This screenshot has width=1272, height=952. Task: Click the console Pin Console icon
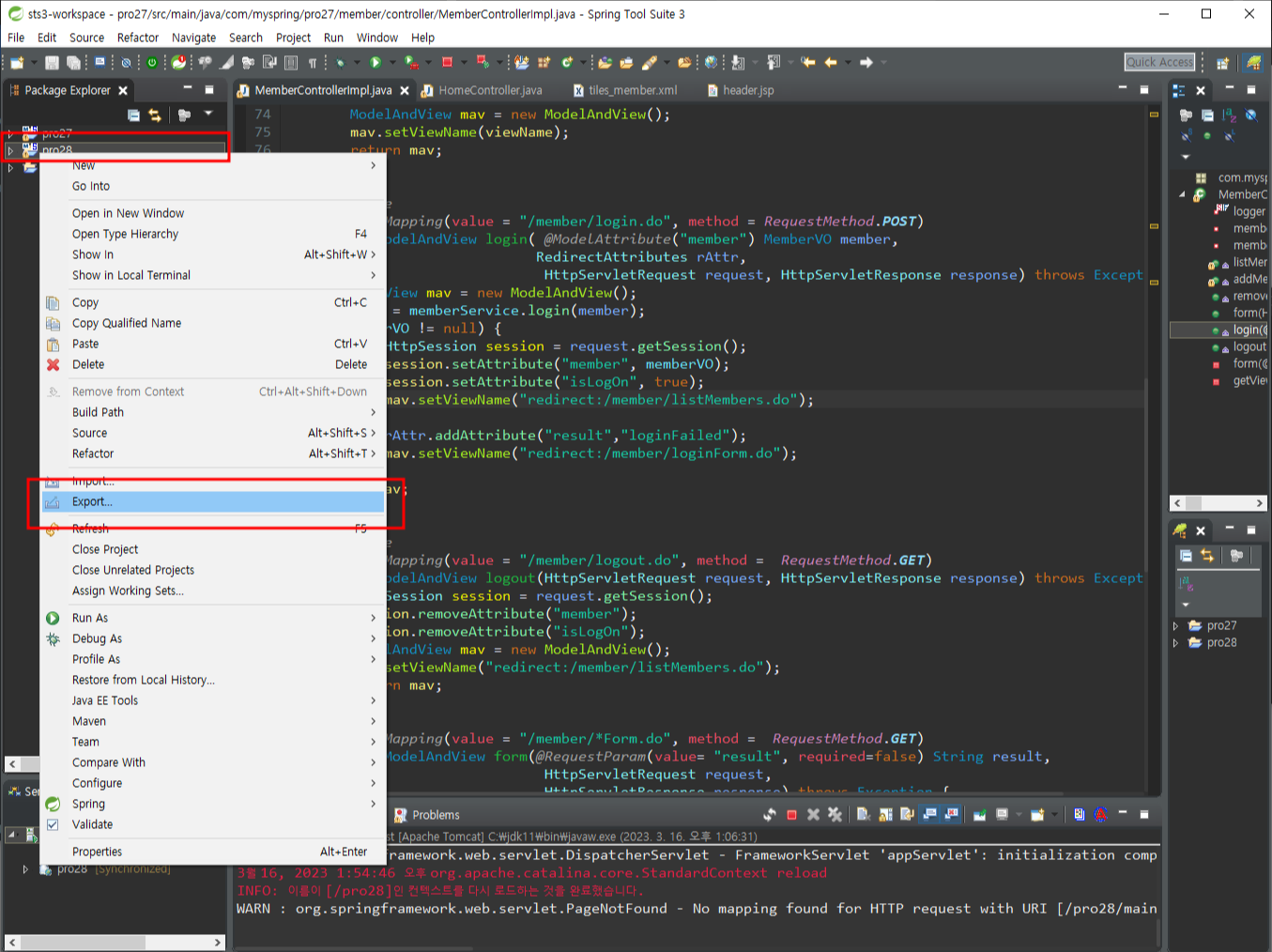pyautogui.click(x=979, y=815)
